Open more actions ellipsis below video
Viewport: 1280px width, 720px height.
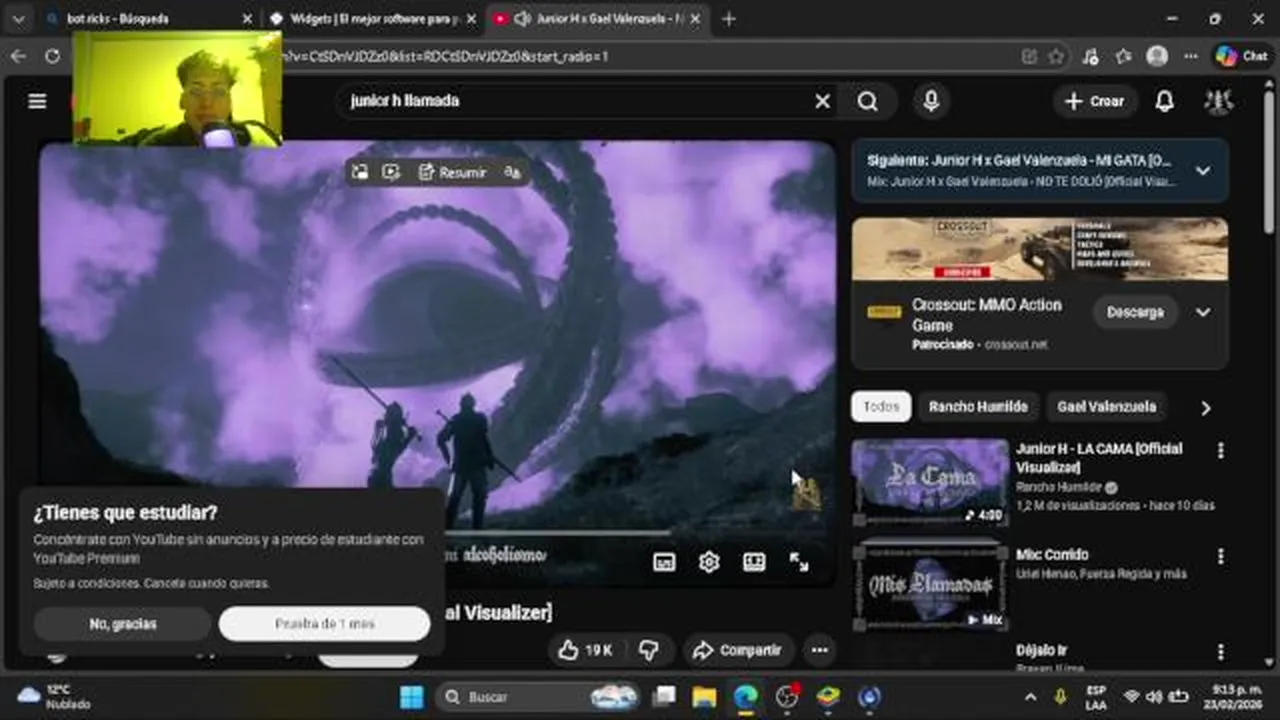819,651
